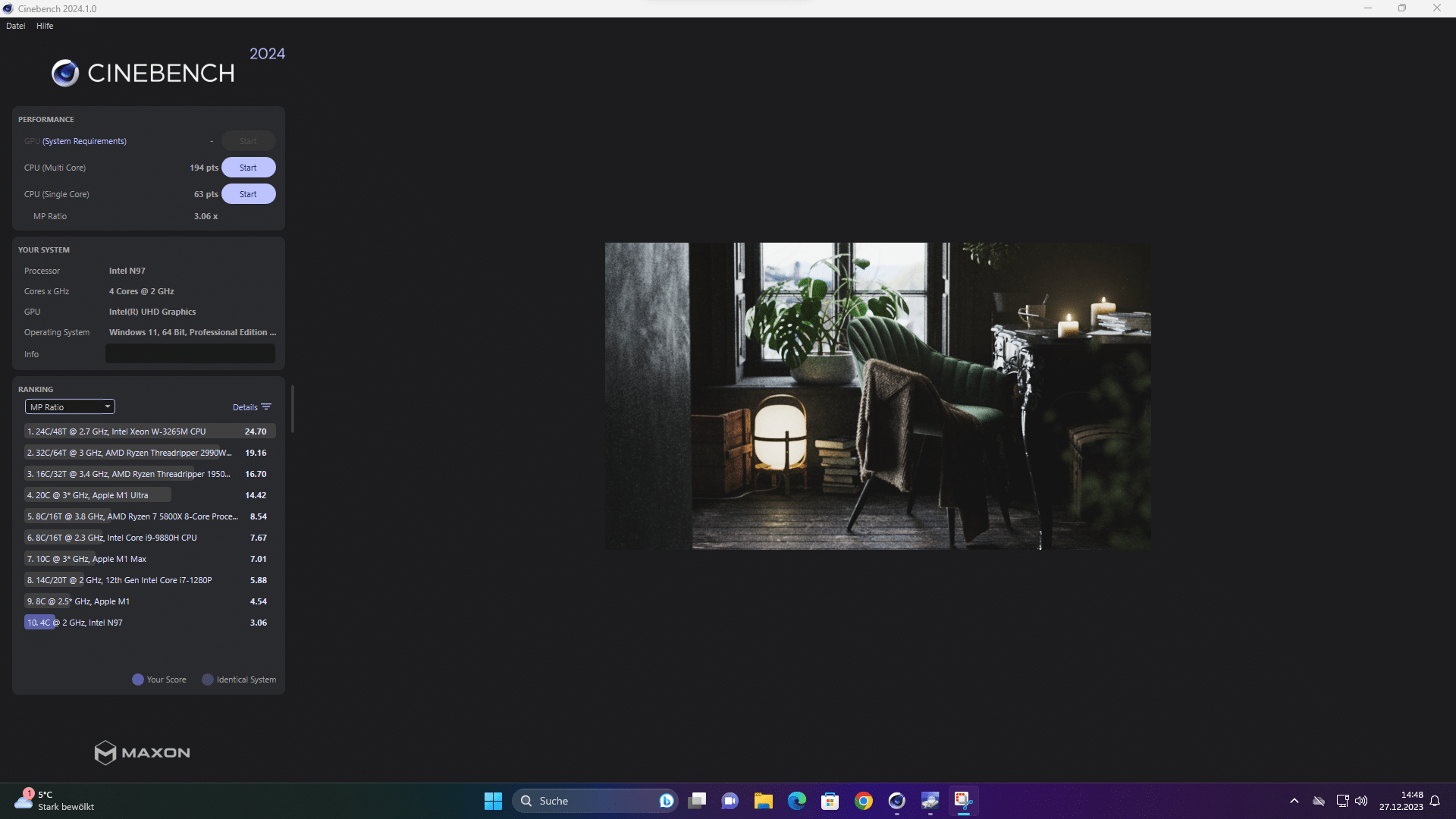Screen dimensions: 1456x819
Task: Click the Info text field
Action: [190, 354]
